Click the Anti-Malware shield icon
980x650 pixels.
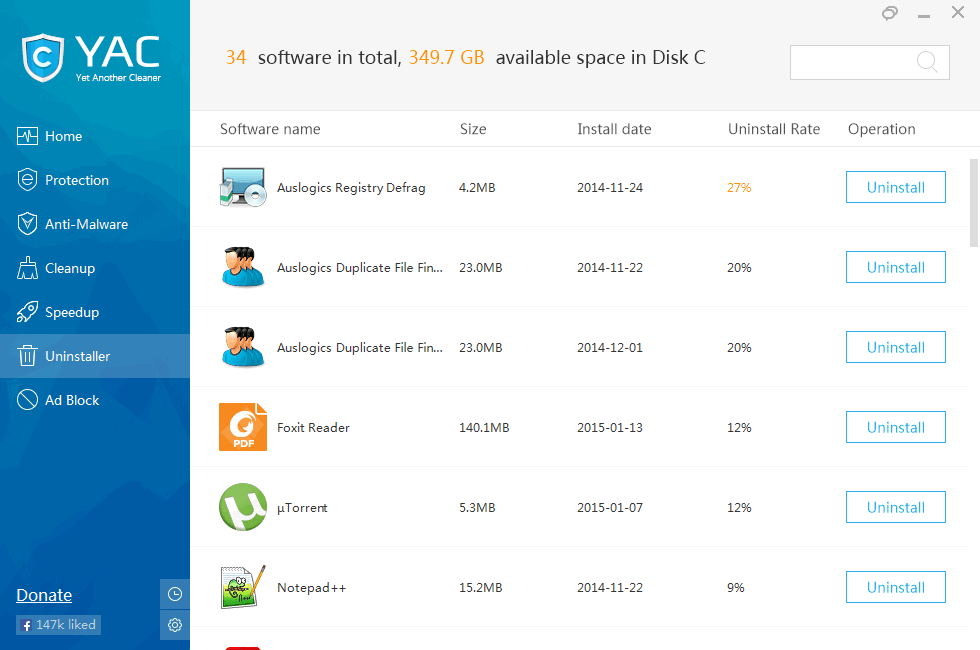(x=27, y=224)
